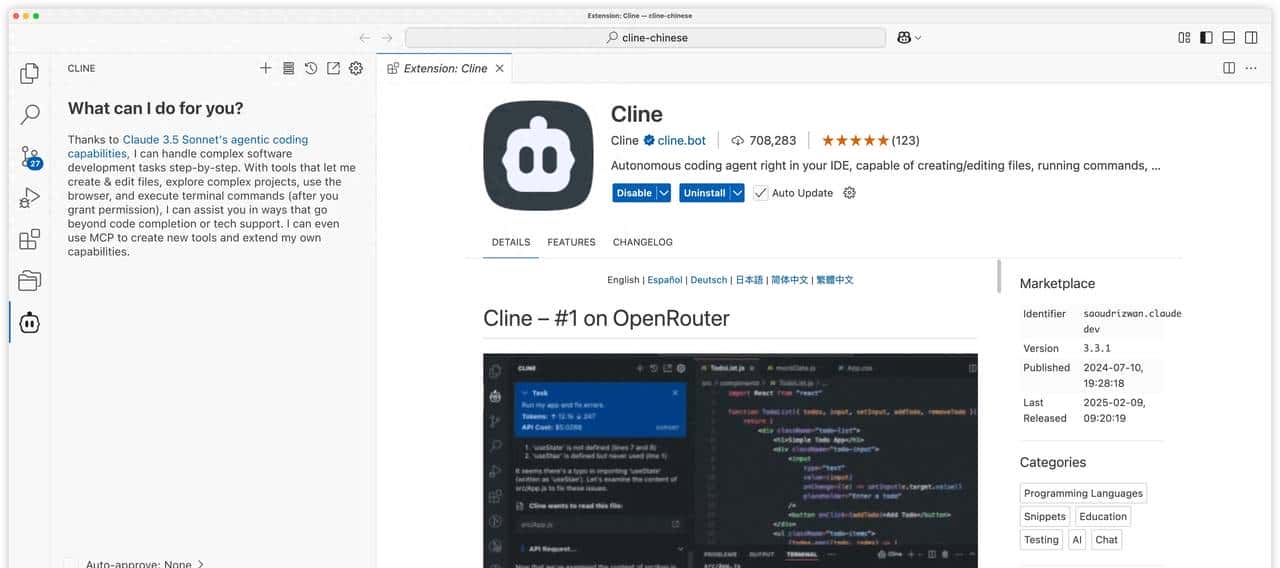Click the verified publisher badge
Screen dimensions: 1280x568
[648, 140]
